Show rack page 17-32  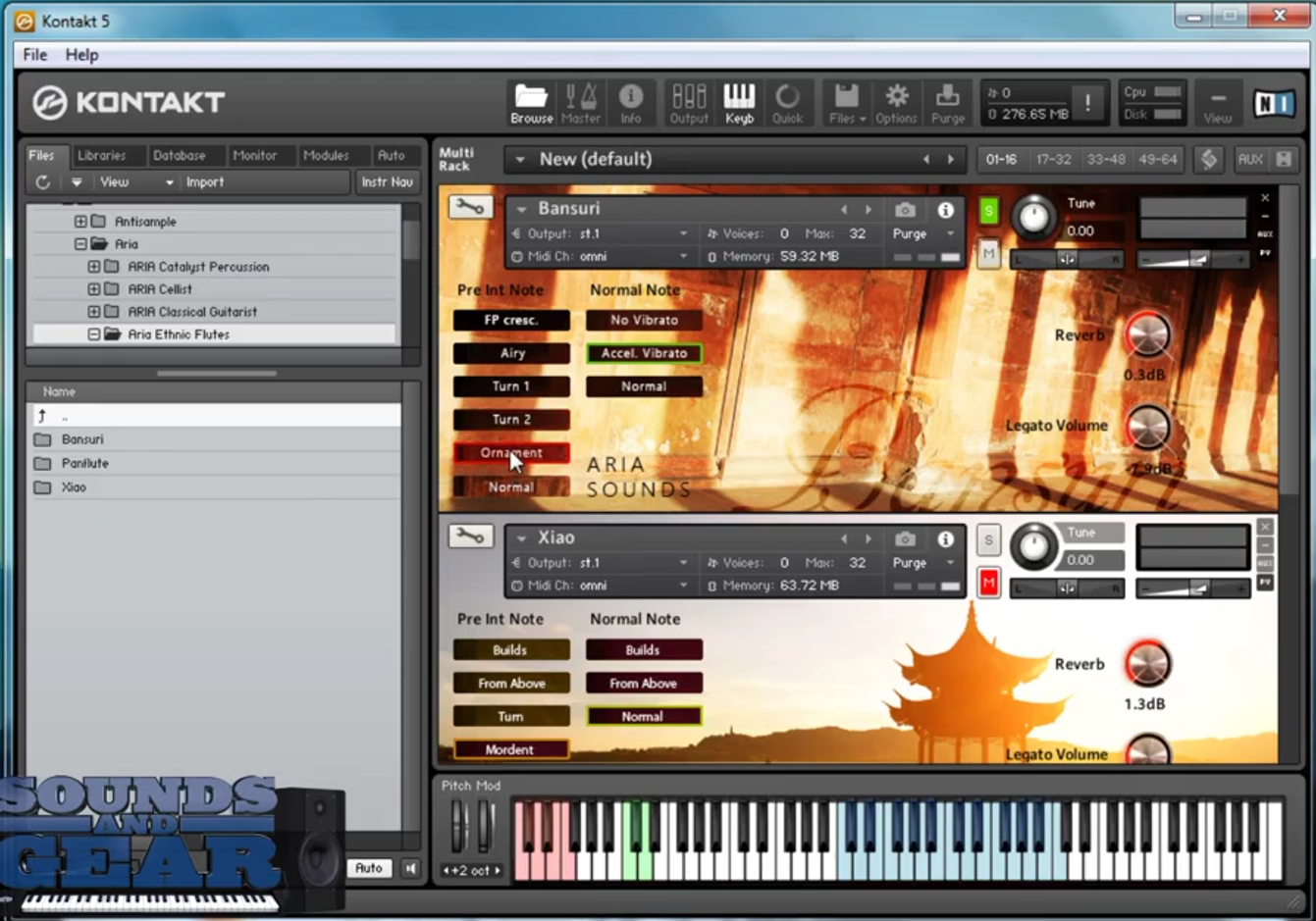coord(1053,159)
